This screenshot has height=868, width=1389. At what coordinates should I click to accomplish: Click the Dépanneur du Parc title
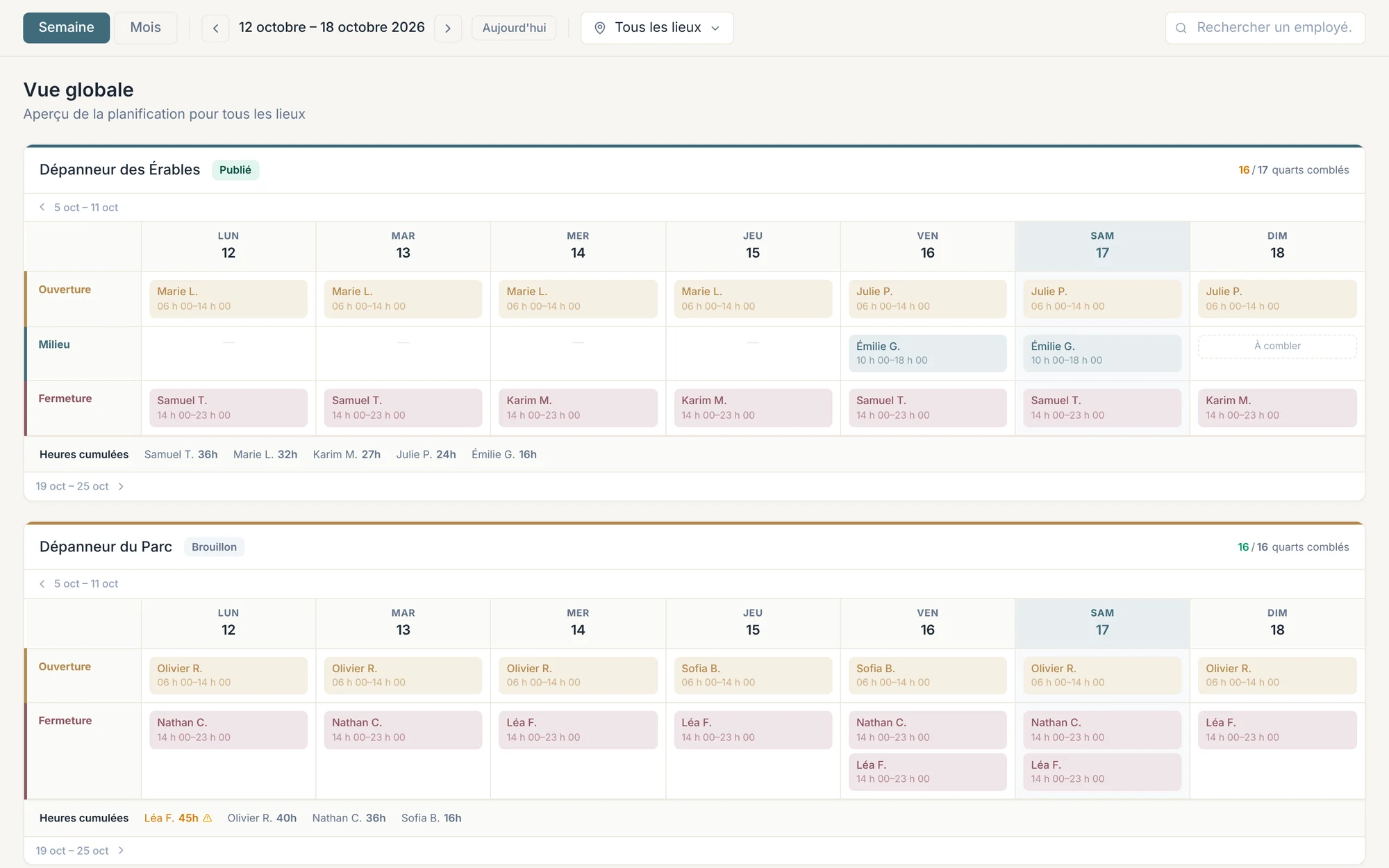coord(106,547)
